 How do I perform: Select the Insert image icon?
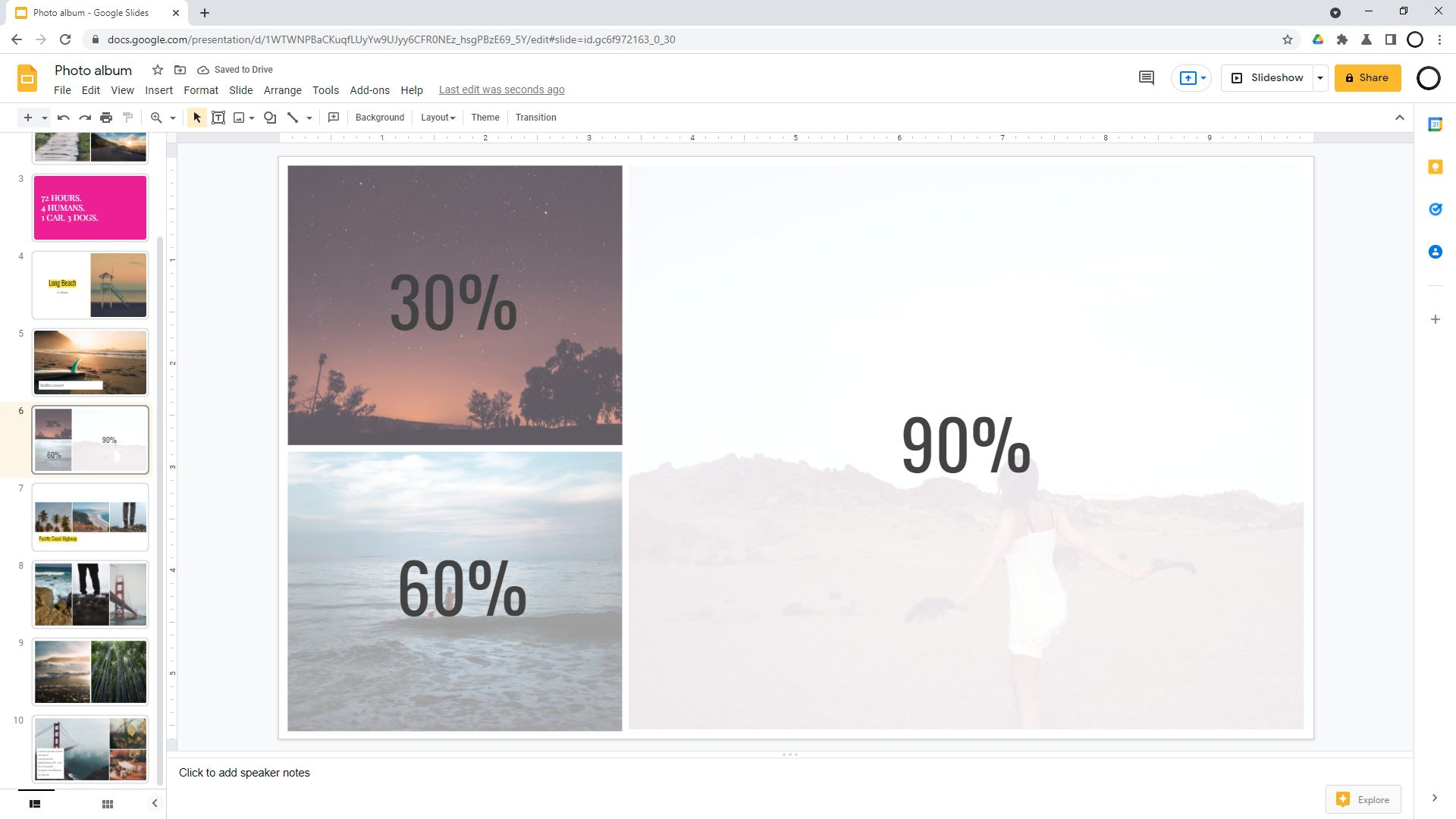pos(239,117)
